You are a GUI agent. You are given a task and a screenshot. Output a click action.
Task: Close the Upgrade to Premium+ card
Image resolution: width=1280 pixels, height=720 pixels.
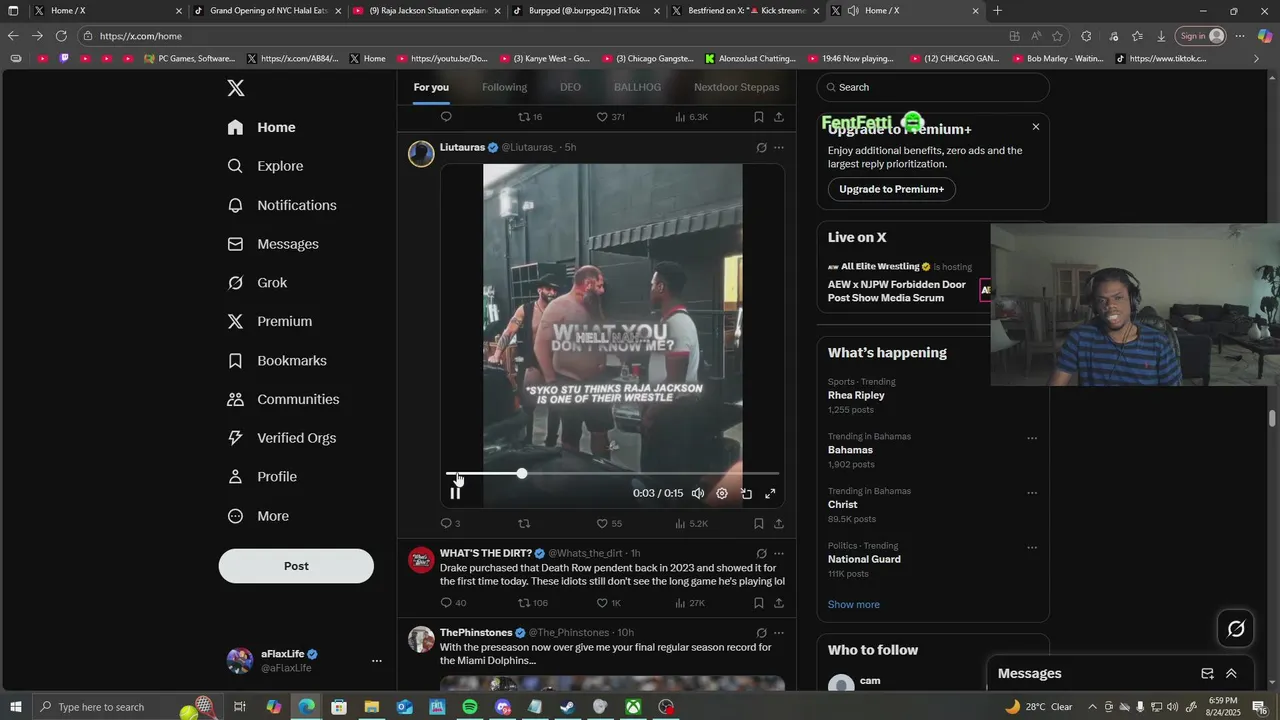click(1036, 126)
